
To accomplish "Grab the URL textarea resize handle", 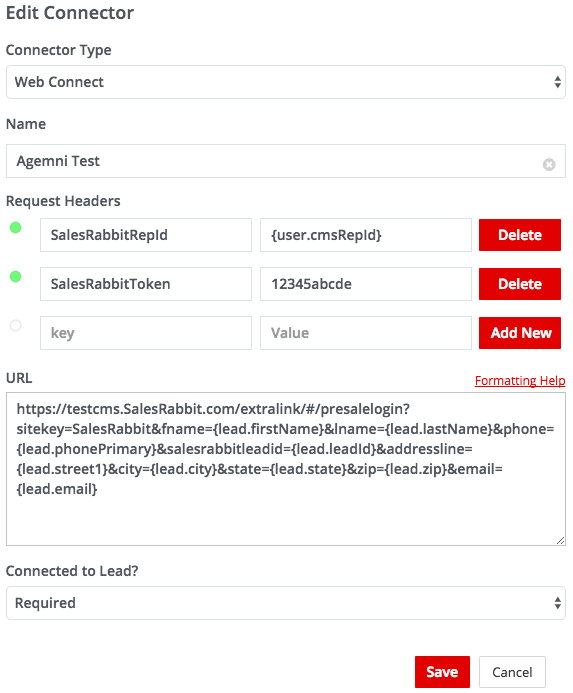I will (560, 541).
